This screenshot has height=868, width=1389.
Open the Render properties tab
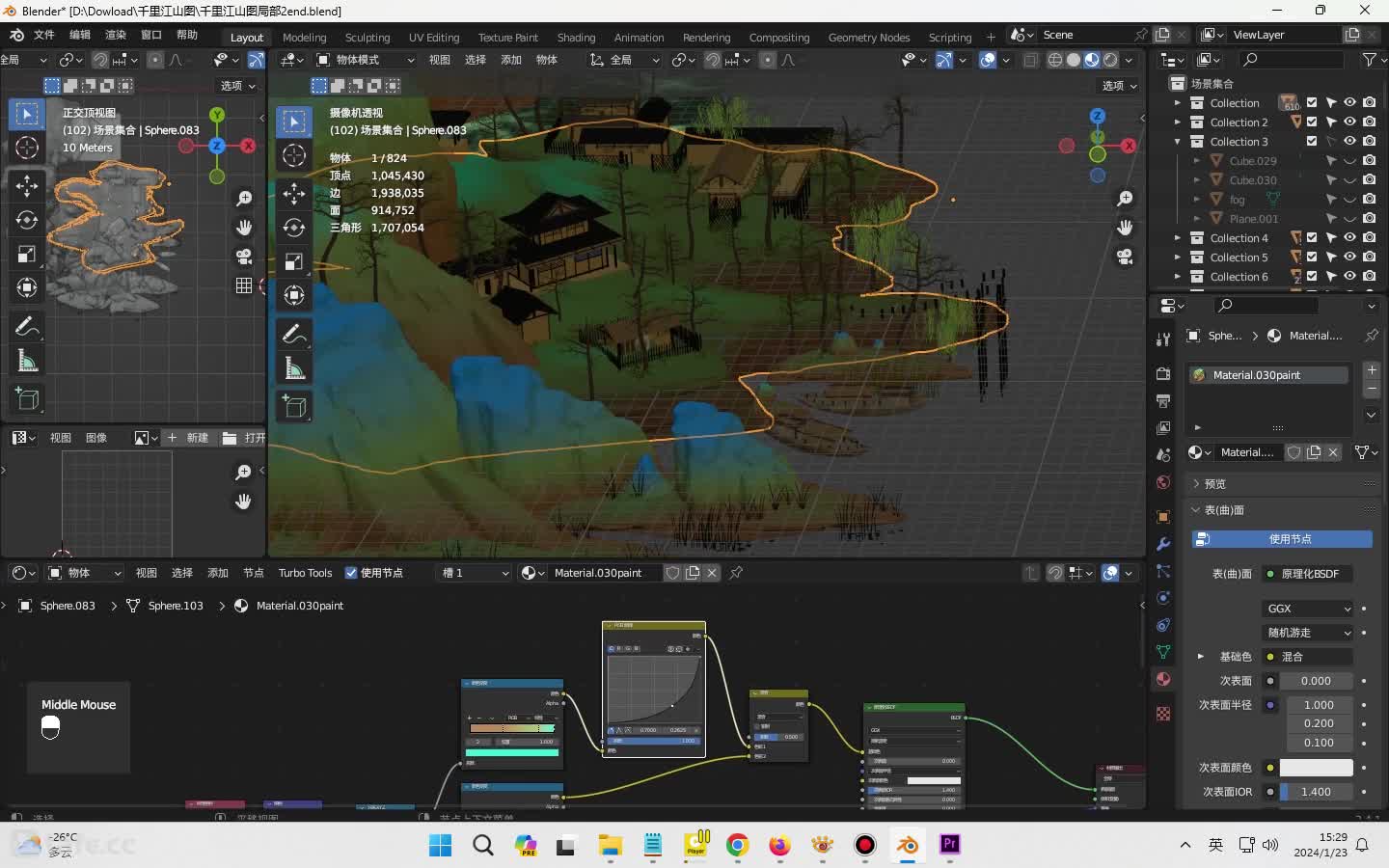(x=1163, y=373)
